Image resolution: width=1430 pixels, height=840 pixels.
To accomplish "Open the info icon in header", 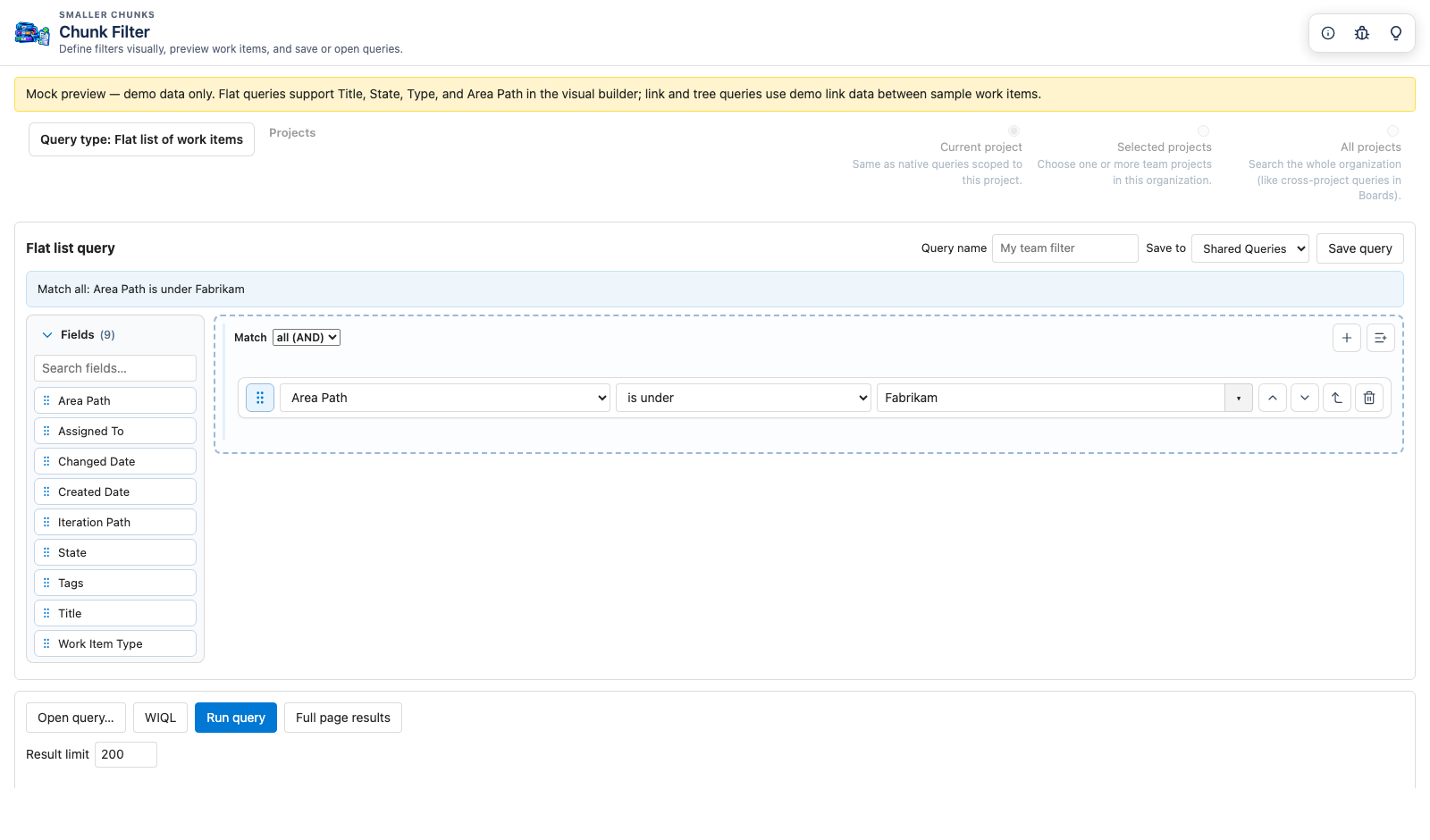I will coord(1328,33).
